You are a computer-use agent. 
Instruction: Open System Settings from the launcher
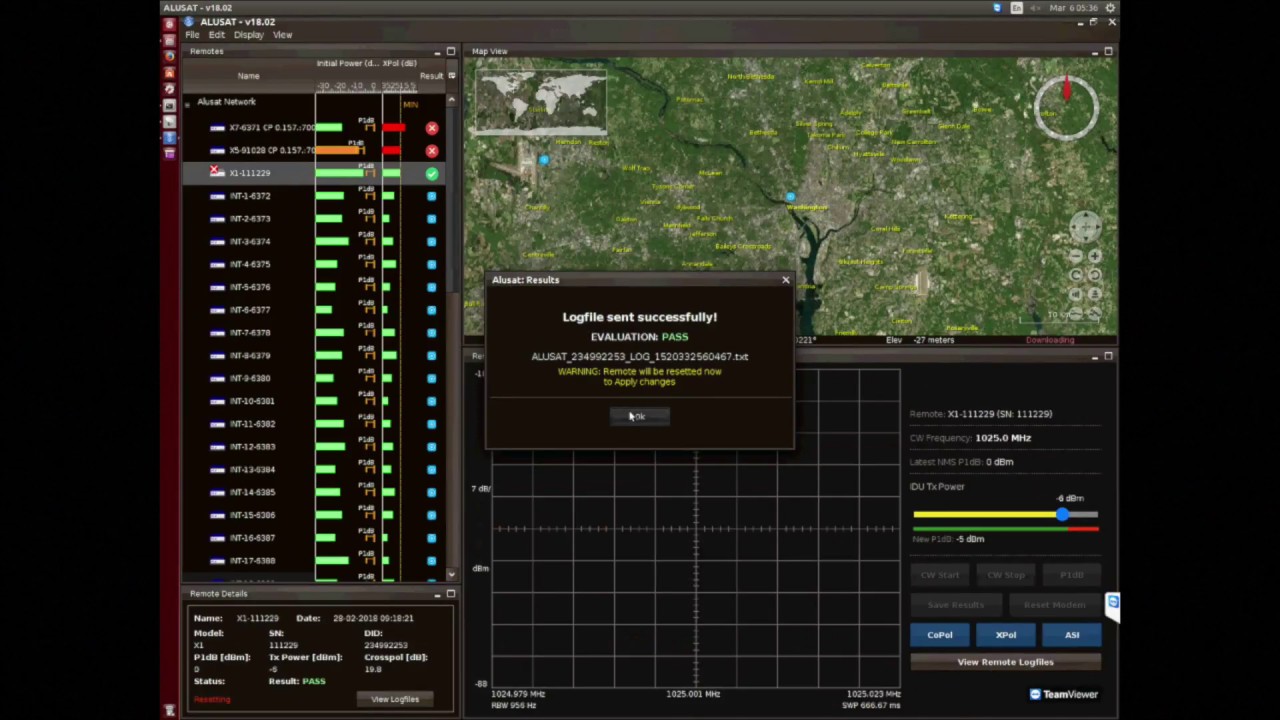169,89
